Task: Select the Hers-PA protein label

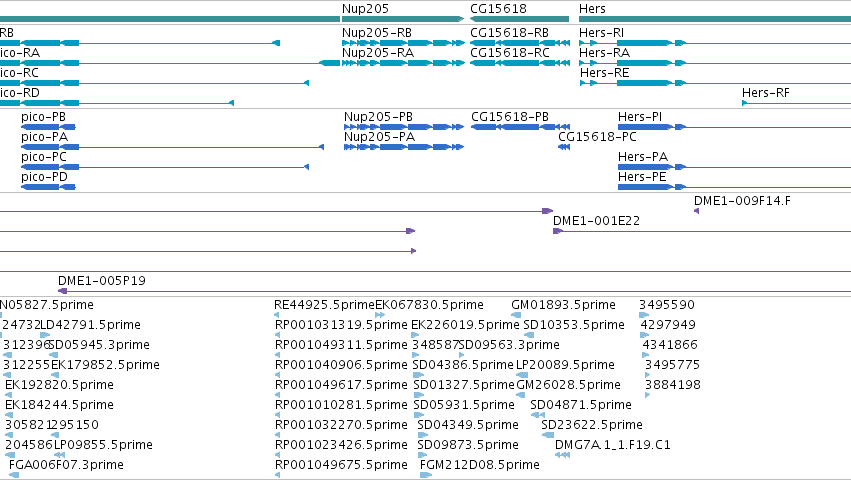Action: click(x=643, y=157)
